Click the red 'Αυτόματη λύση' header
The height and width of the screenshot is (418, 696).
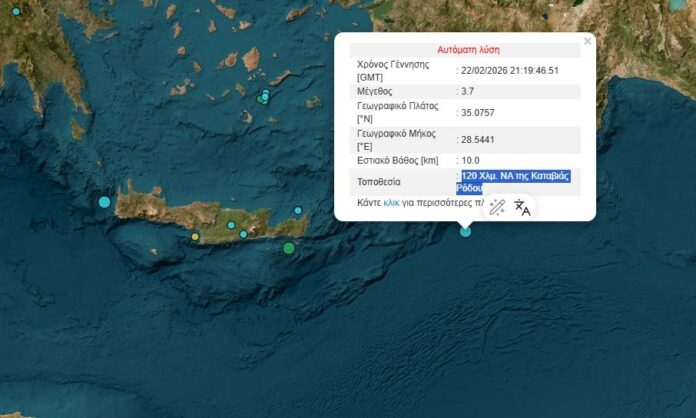coord(468,49)
